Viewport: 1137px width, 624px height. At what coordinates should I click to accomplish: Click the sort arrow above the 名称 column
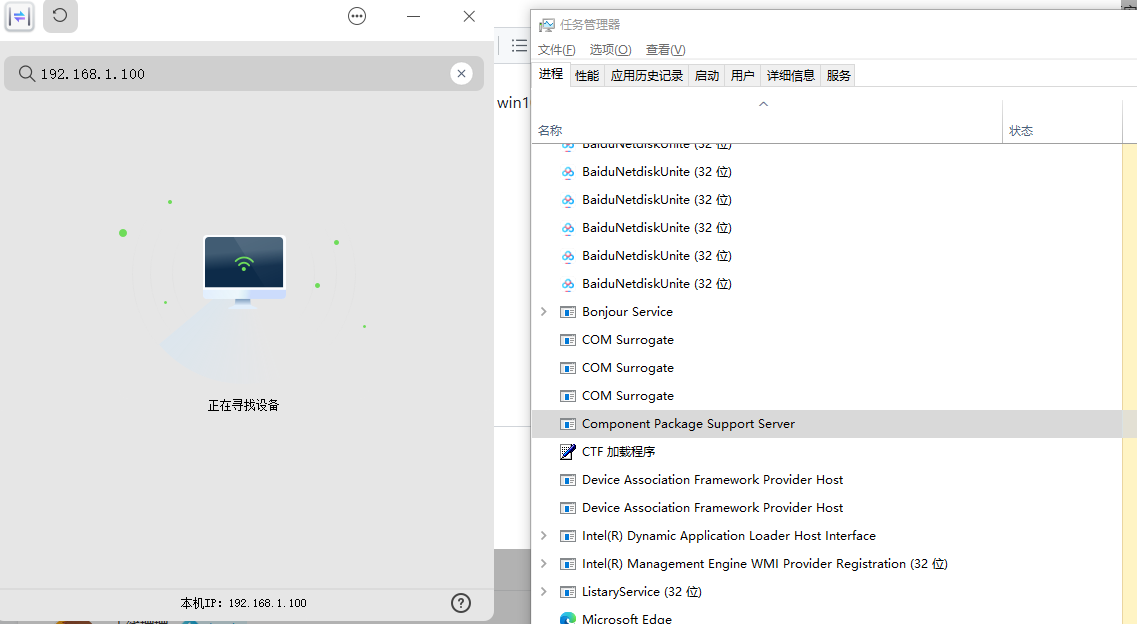coord(763,104)
